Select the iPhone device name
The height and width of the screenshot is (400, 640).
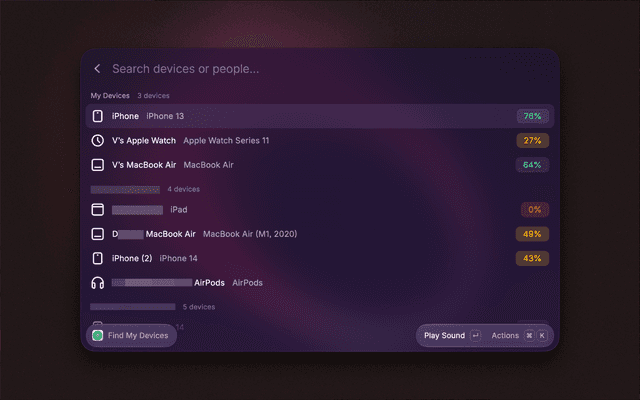(x=125, y=116)
